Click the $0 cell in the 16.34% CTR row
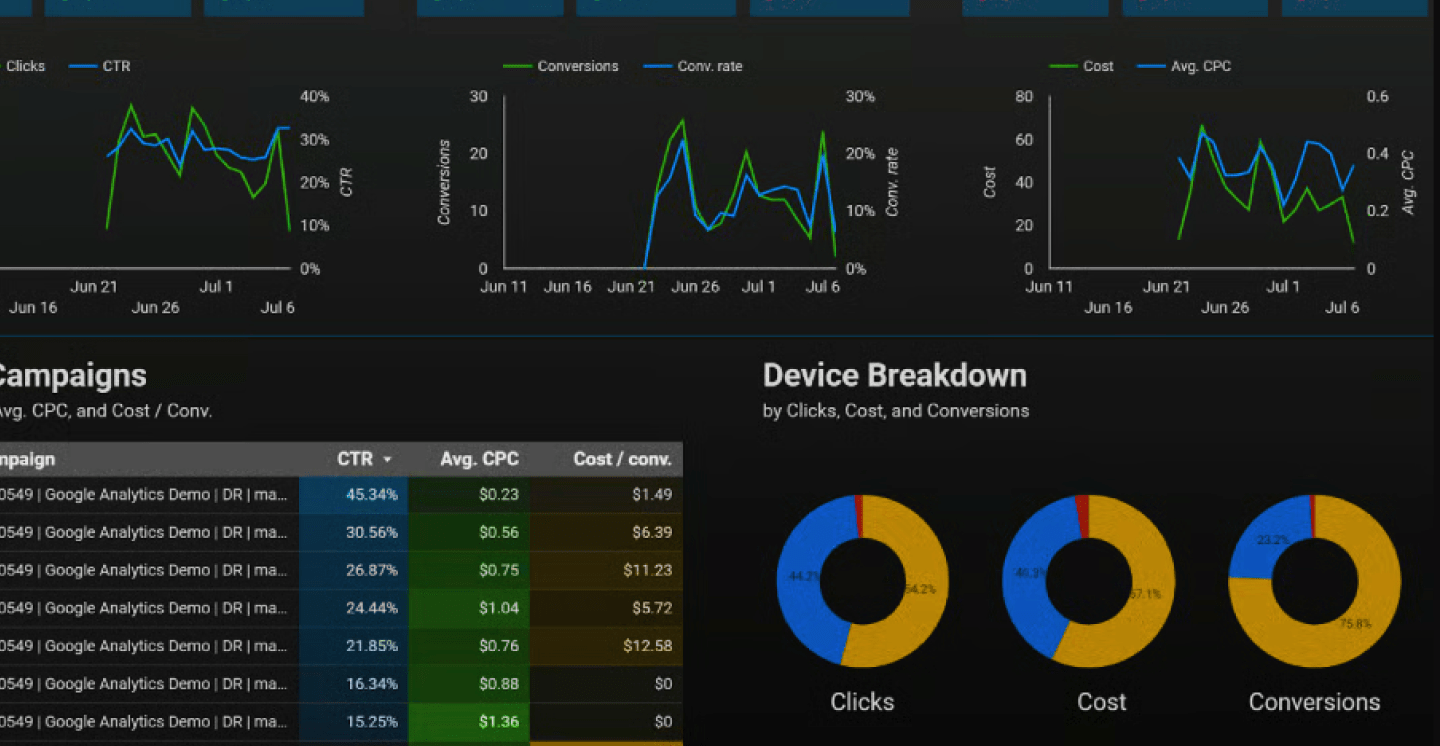The image size is (1440, 746). [606, 684]
